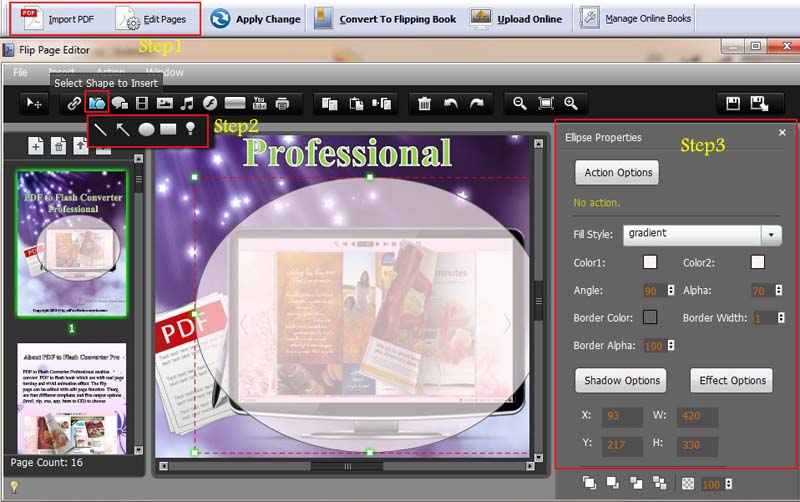The height and width of the screenshot is (502, 800).
Task: Open the Fill Style gradient dropdown
Action: click(702, 235)
